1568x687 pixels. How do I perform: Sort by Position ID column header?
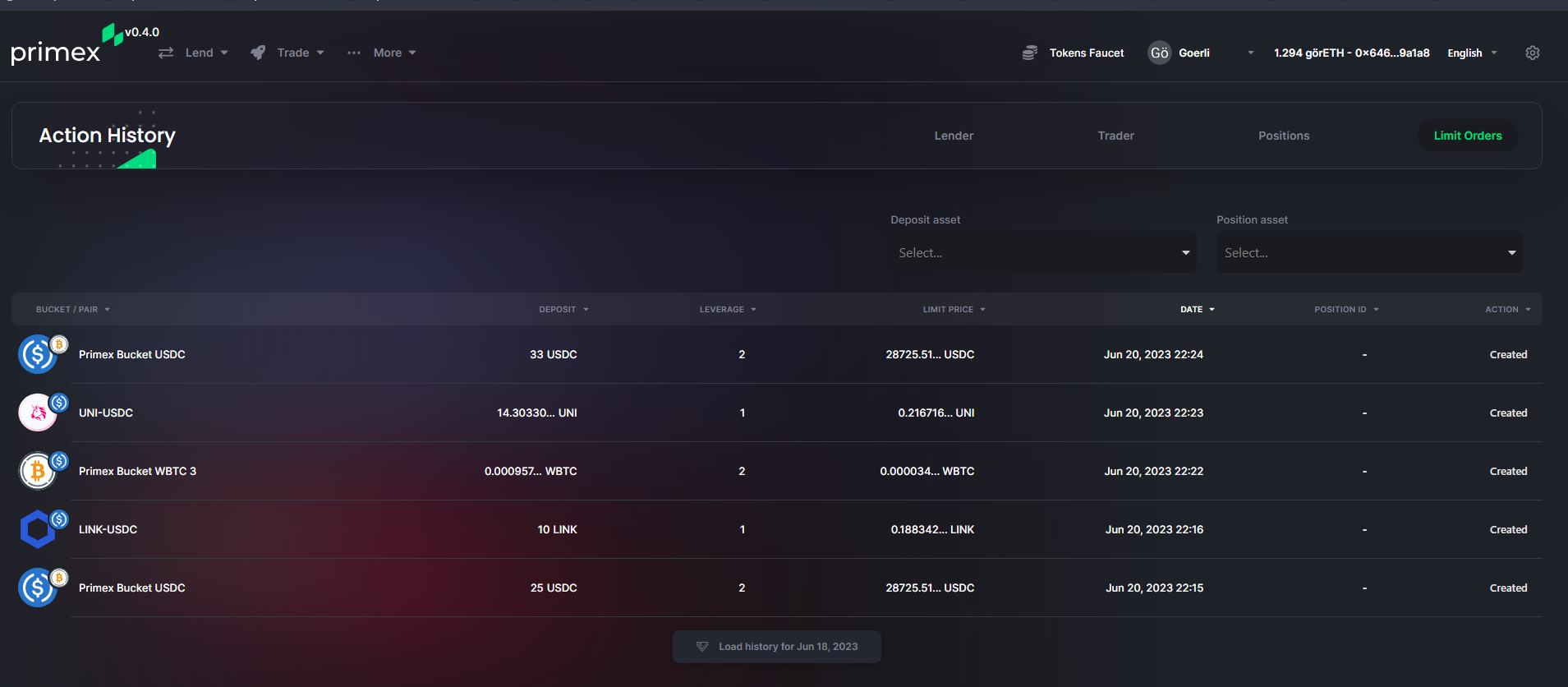pyautogui.click(x=1346, y=310)
